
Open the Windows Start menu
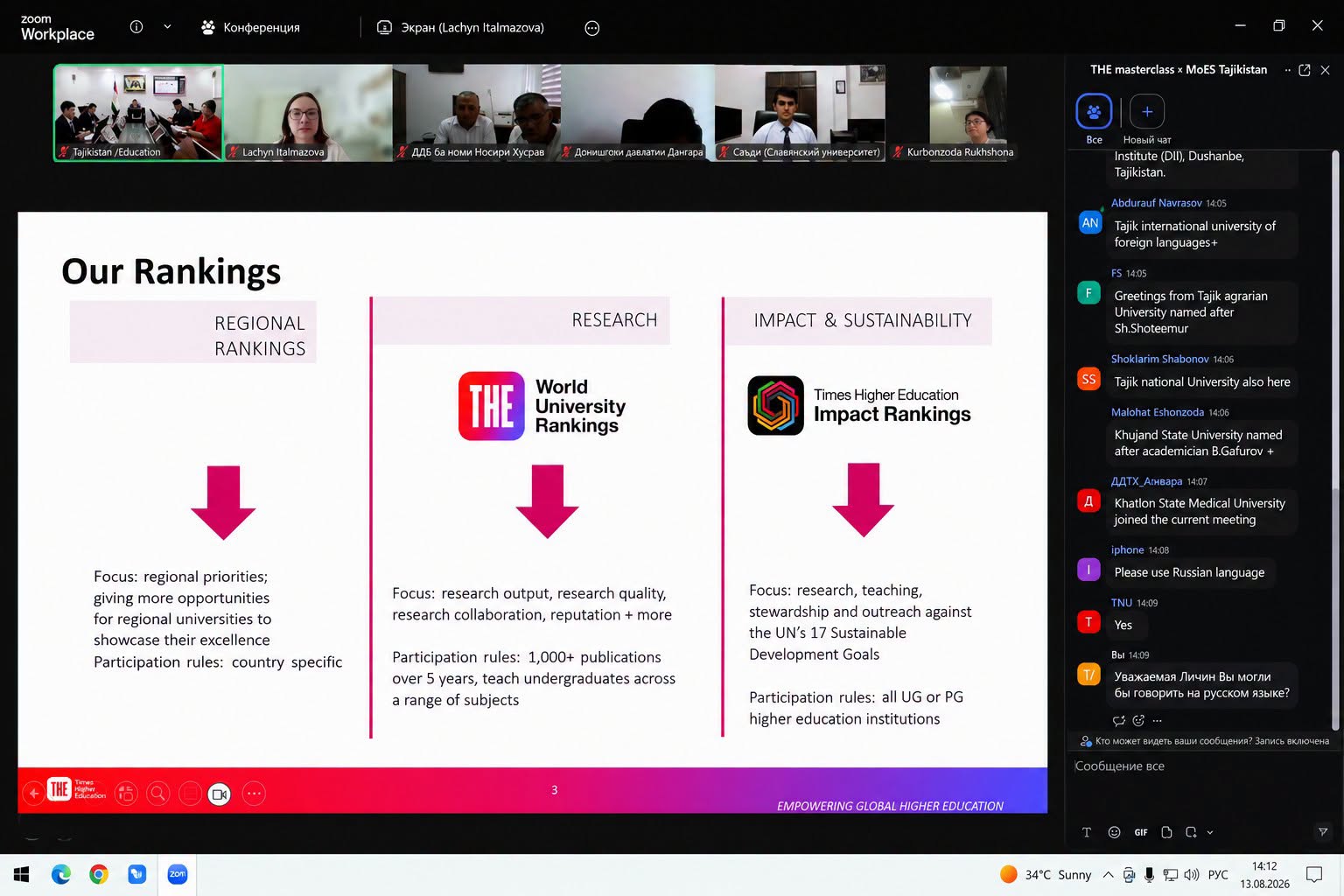[x=22, y=874]
